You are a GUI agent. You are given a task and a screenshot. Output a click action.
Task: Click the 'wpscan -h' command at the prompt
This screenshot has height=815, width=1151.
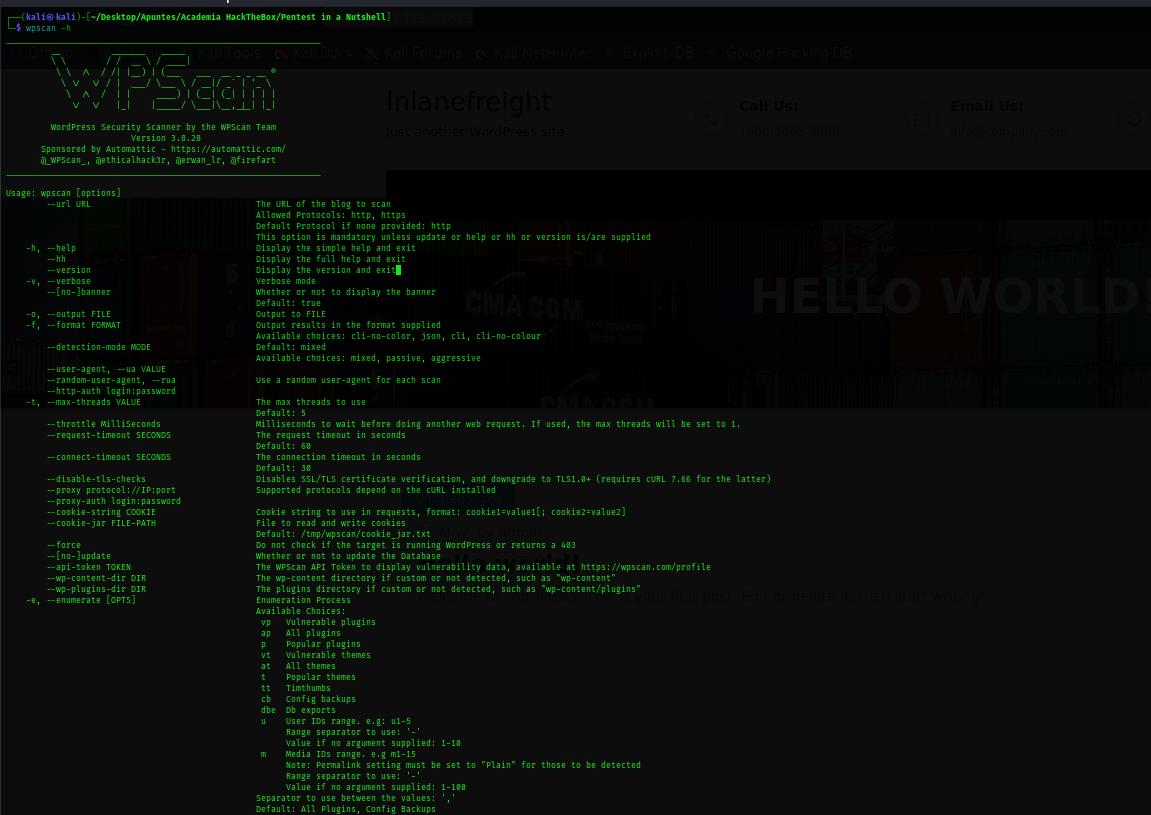click(x=48, y=28)
